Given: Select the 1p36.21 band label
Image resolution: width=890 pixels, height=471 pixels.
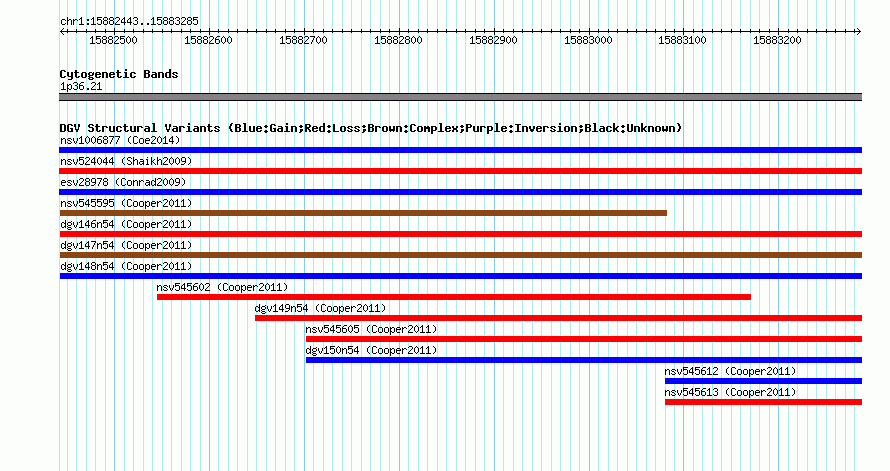Looking at the screenshot, I should click(81, 86).
